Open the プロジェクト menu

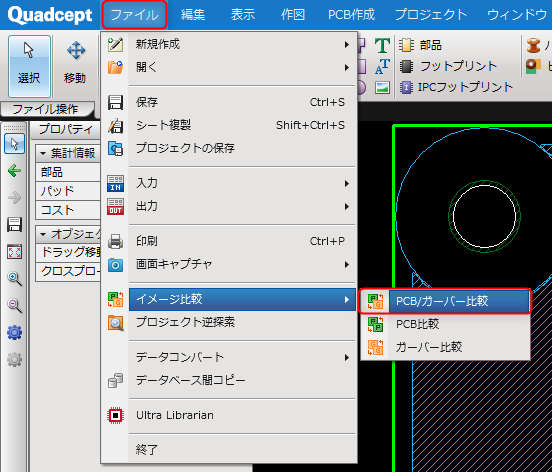[x=431, y=15]
